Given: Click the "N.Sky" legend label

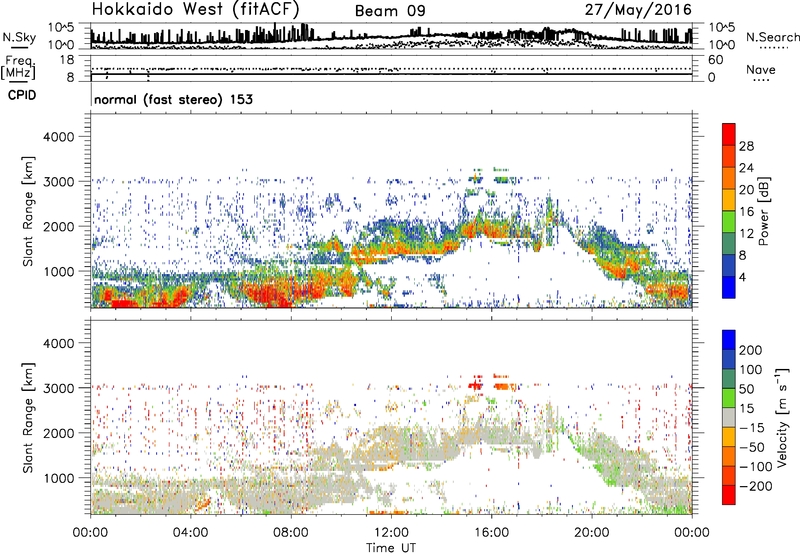Looking at the screenshot, I should coord(19,37).
